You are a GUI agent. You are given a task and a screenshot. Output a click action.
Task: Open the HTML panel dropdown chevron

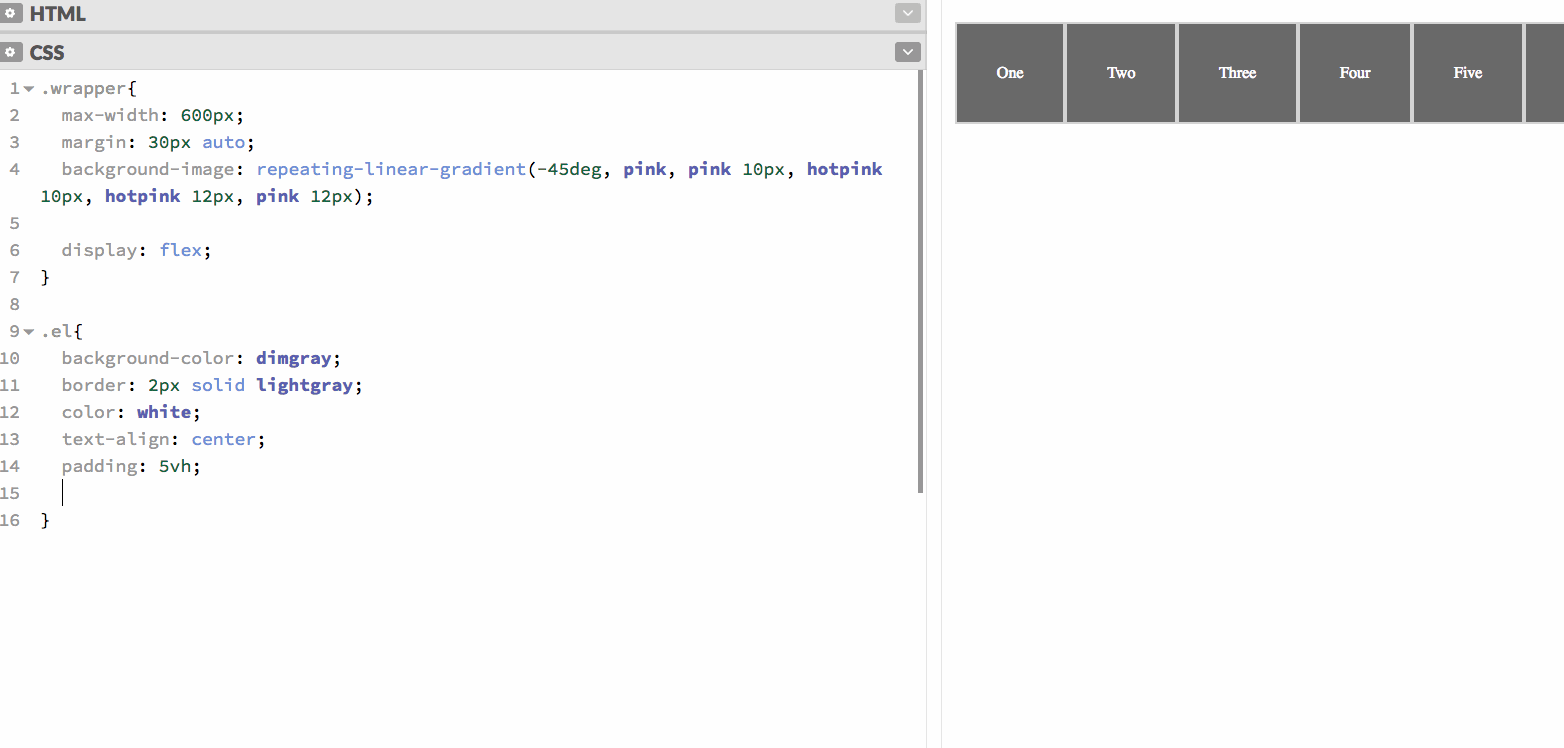[x=907, y=13]
